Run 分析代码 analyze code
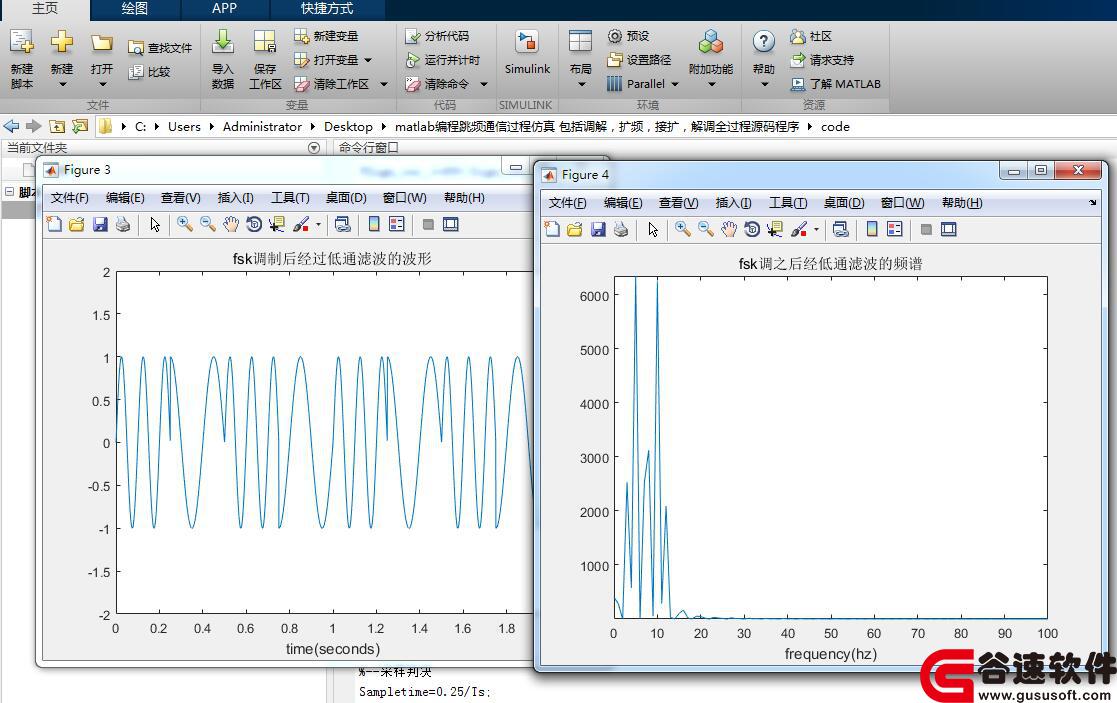1117x703 pixels. [x=437, y=36]
